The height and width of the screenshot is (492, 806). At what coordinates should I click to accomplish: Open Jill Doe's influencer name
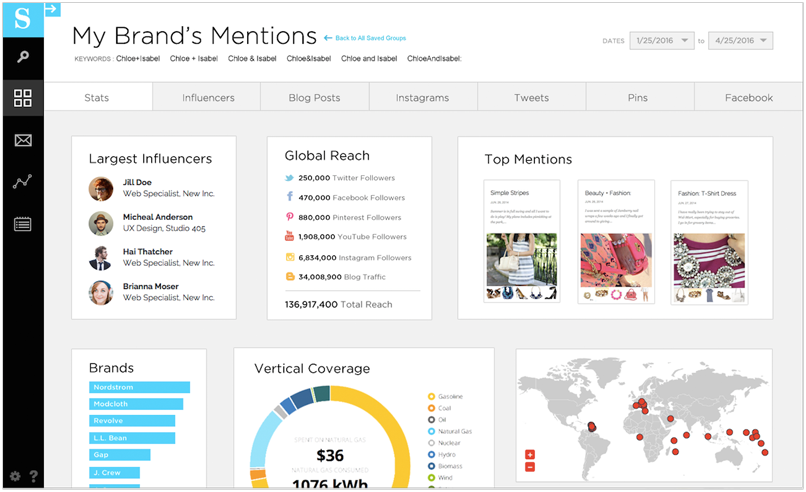137,182
